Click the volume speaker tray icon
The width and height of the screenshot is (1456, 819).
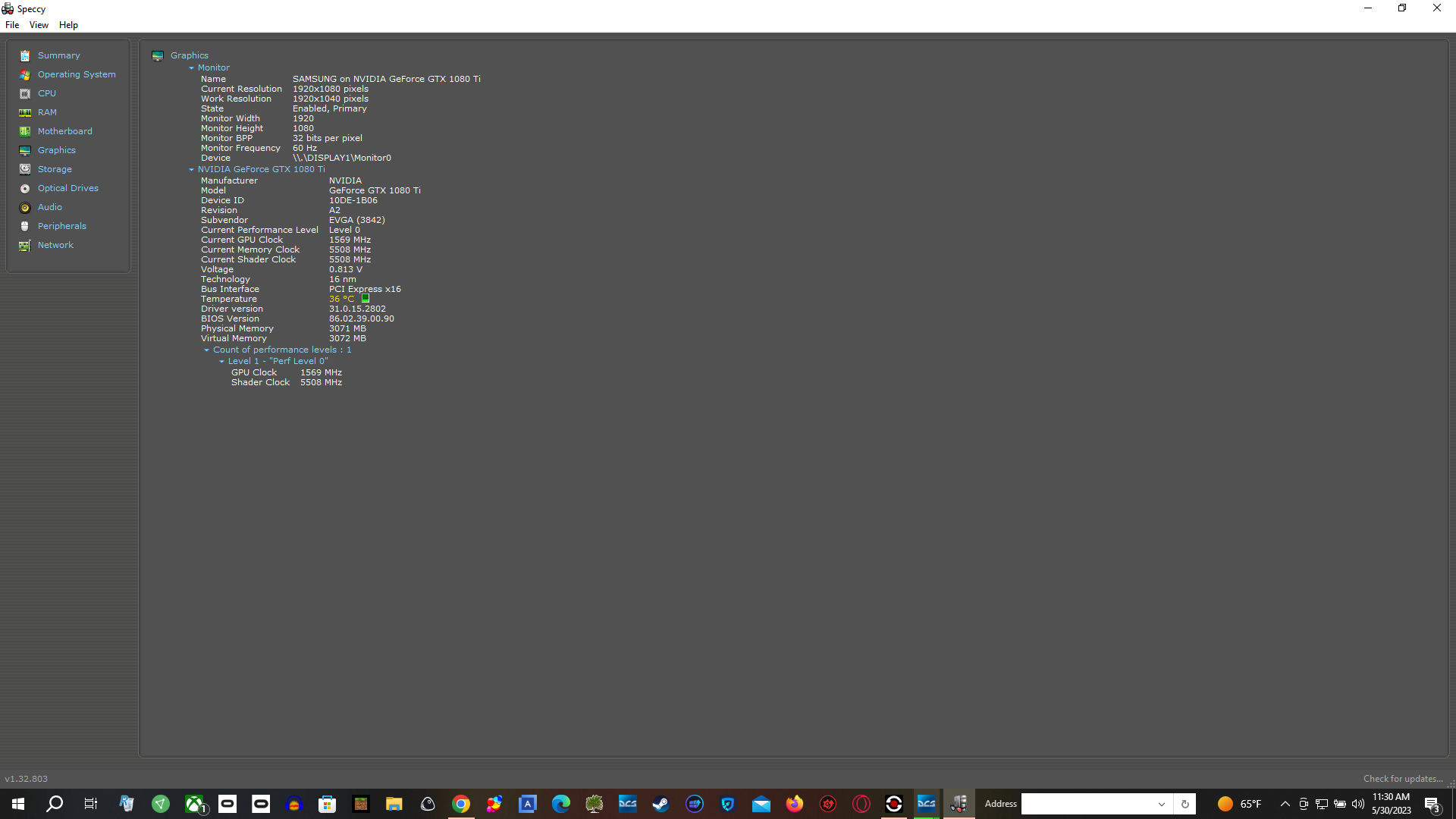coord(1358,804)
